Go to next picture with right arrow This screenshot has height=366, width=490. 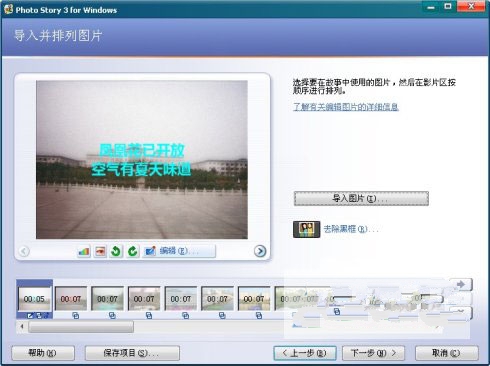(260, 251)
